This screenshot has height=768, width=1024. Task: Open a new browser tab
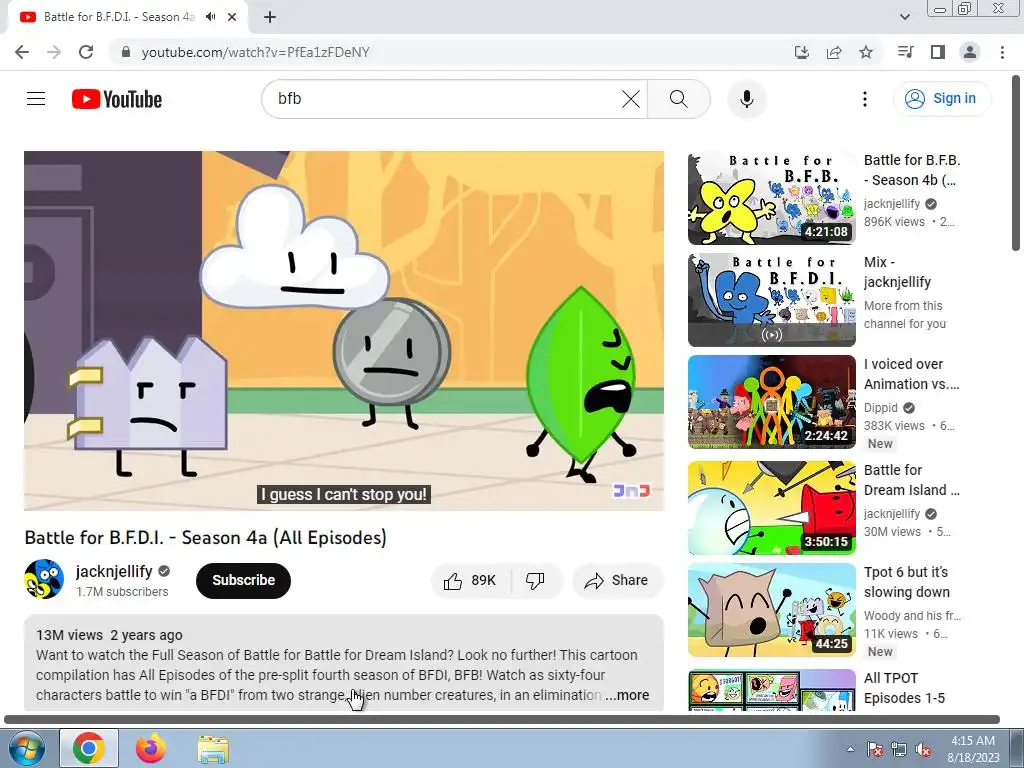tap(270, 17)
